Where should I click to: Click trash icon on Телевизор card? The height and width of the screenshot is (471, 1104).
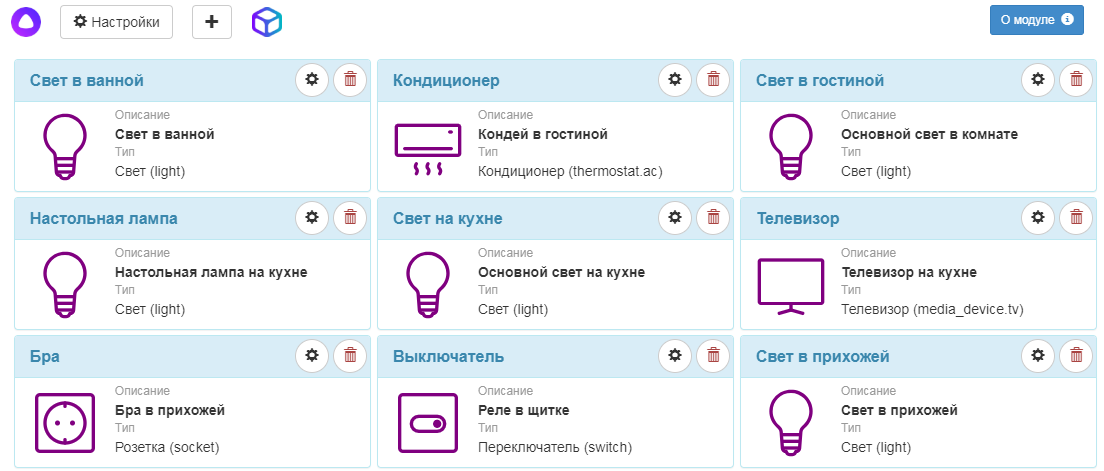(x=1075, y=218)
